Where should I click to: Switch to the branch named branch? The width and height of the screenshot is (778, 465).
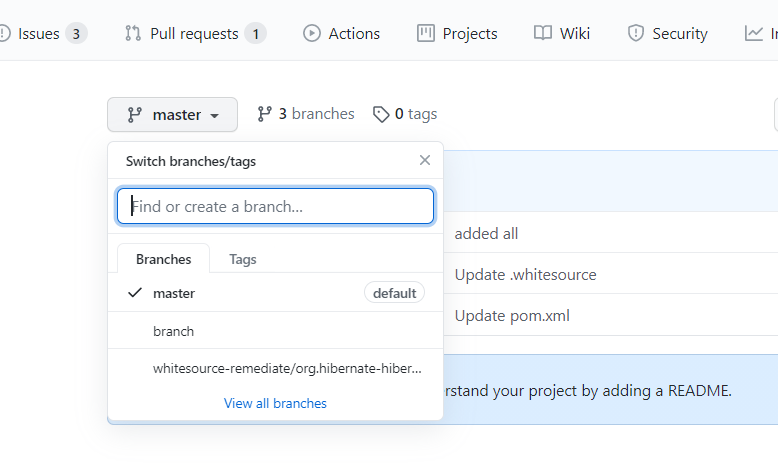tap(174, 331)
